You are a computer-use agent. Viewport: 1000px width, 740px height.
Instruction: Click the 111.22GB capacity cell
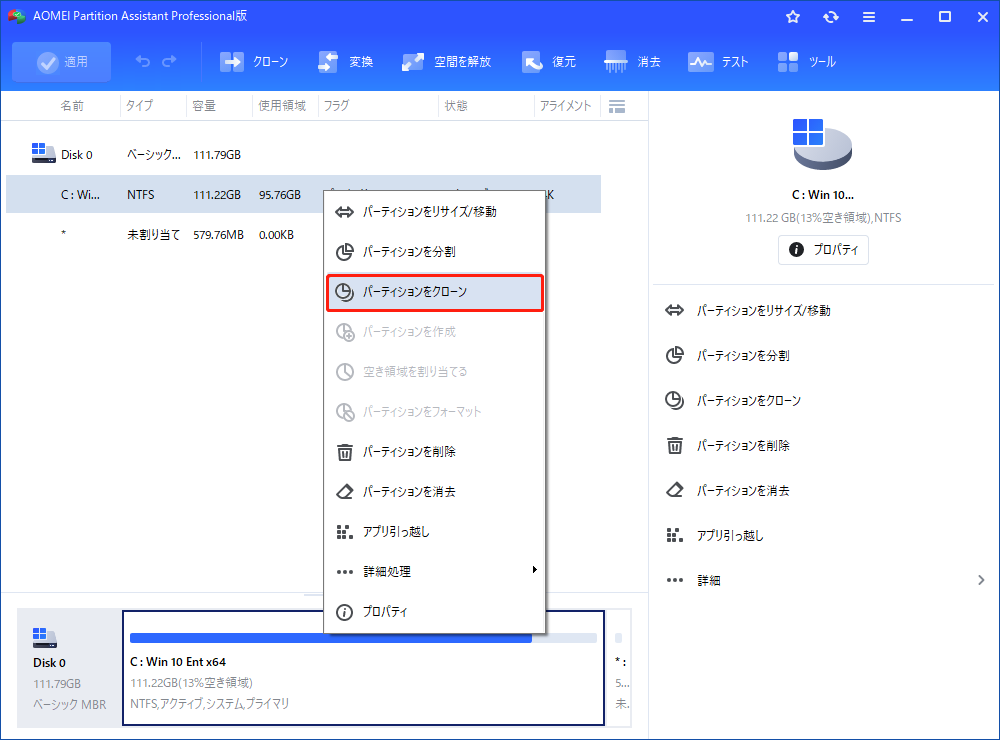click(217, 195)
